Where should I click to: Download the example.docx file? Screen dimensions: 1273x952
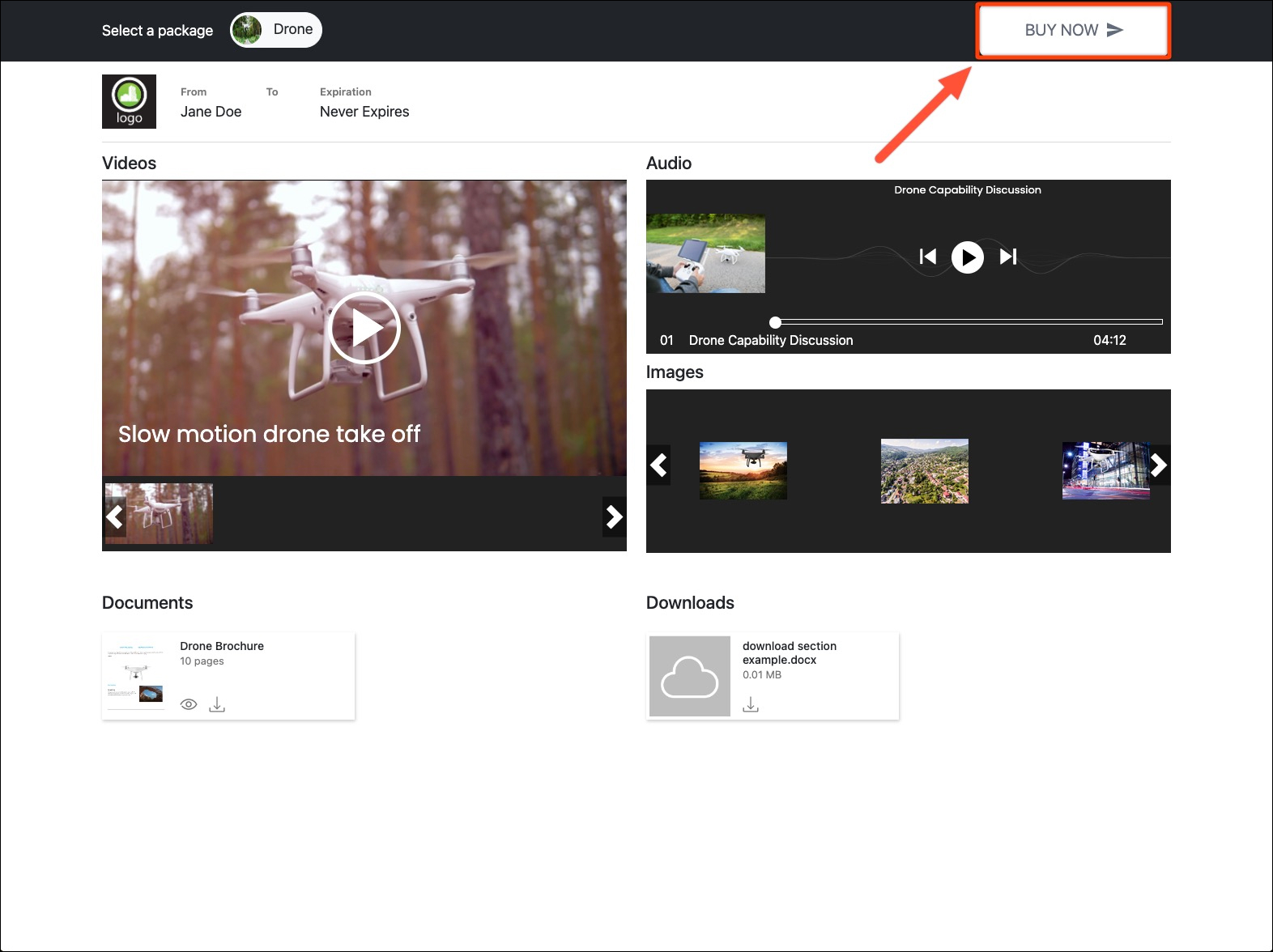point(751,705)
